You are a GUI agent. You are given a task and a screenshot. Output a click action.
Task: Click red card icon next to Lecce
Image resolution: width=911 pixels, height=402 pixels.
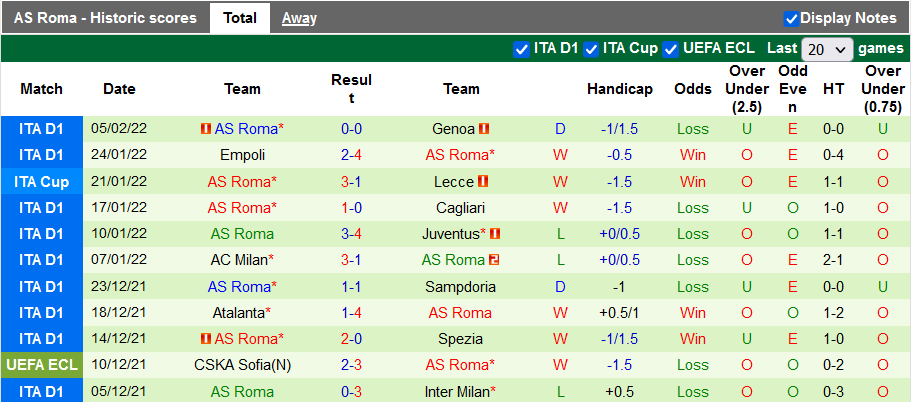tap(481, 182)
